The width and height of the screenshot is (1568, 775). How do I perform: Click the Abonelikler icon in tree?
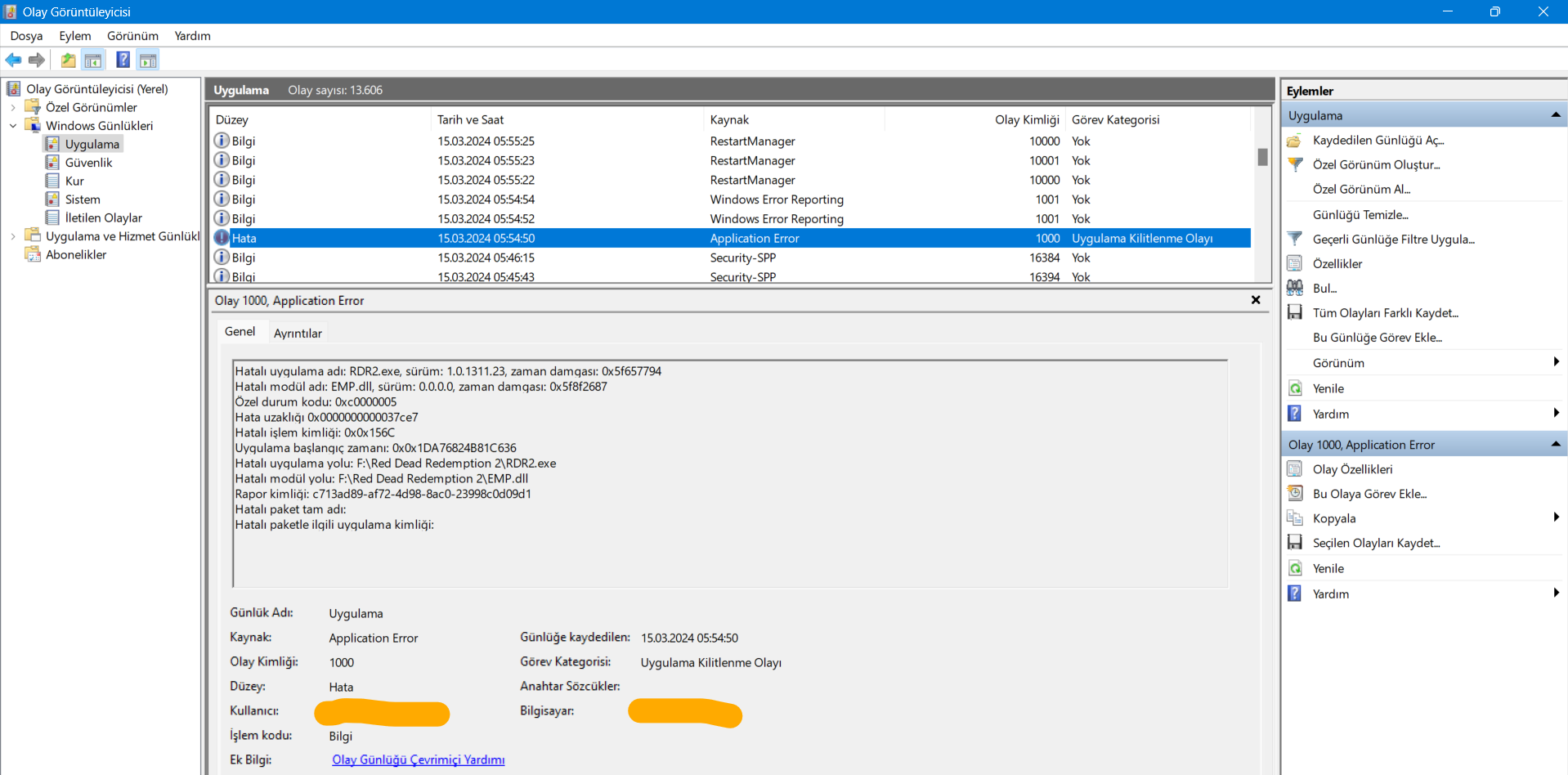[x=33, y=254]
